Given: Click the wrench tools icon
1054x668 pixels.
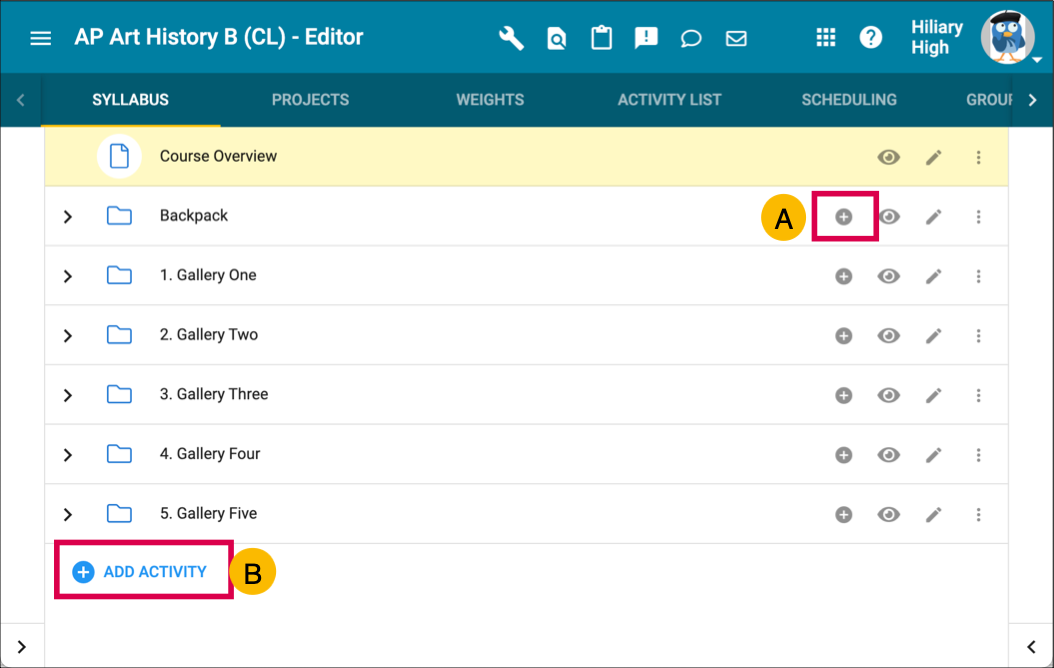Looking at the screenshot, I should click(511, 38).
